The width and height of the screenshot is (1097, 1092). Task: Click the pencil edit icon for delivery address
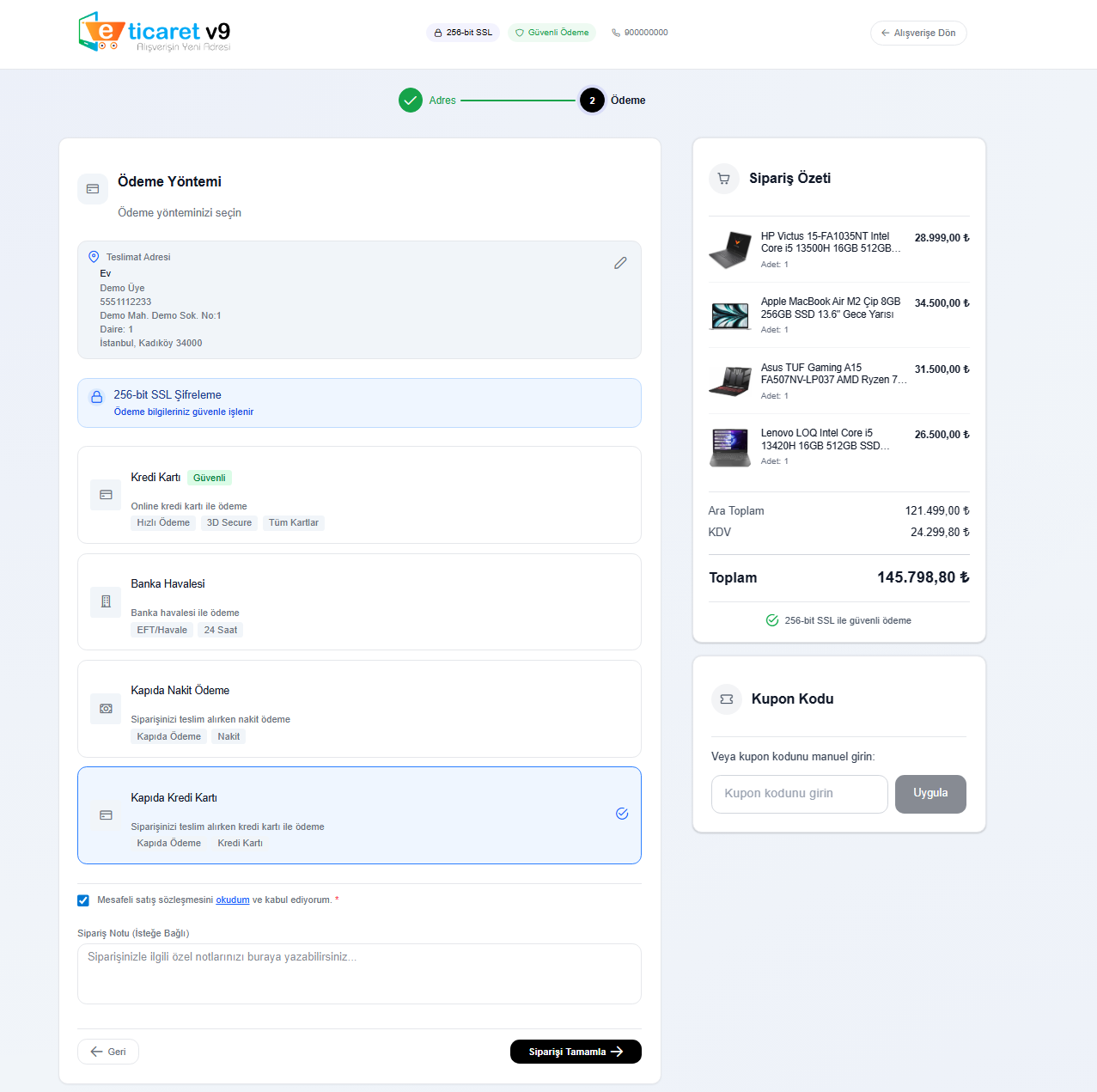620,263
